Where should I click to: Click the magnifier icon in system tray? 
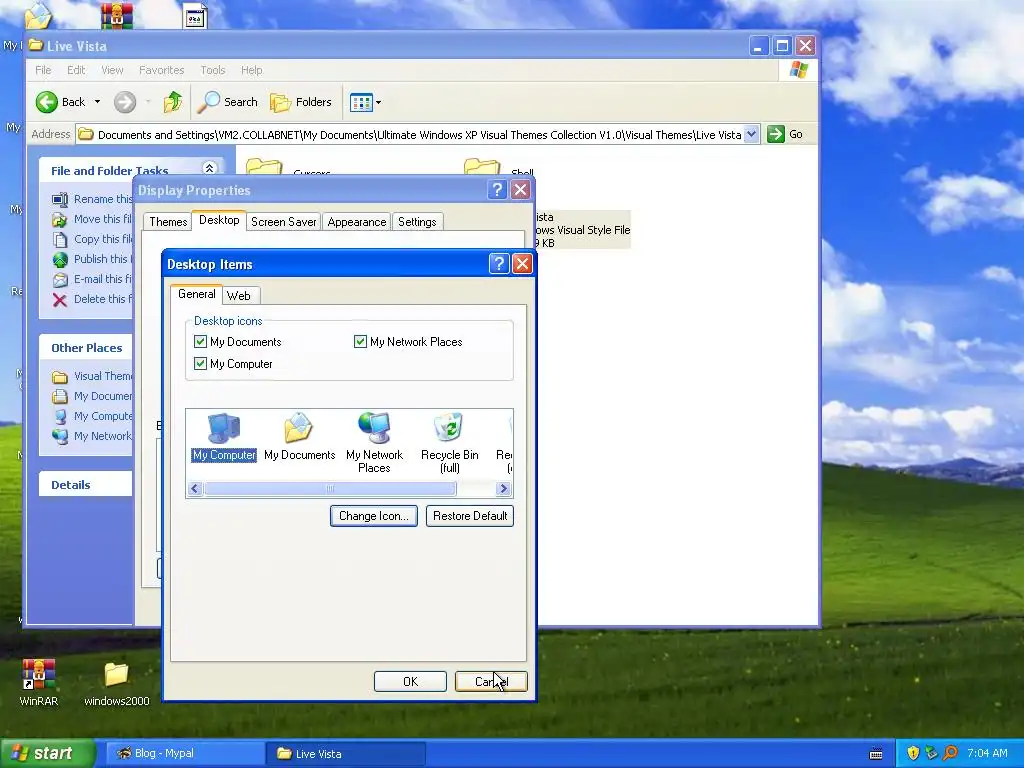(950, 753)
